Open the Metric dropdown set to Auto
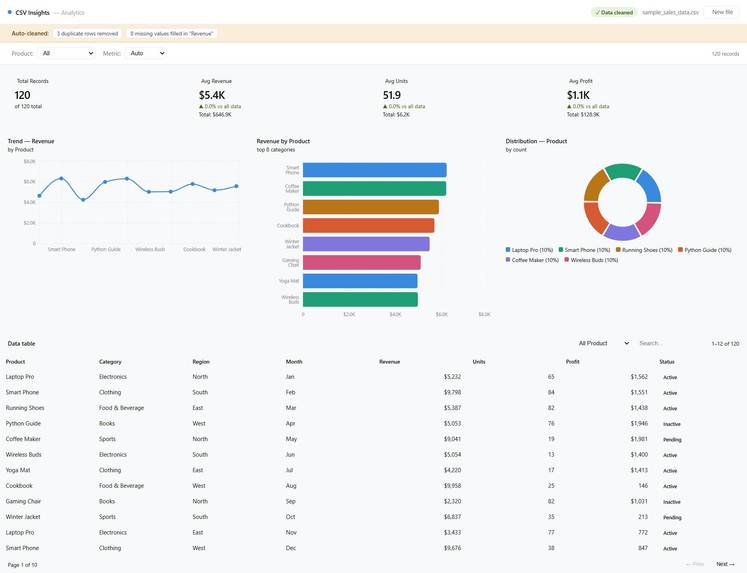This screenshot has height=573, width=747. [147, 53]
